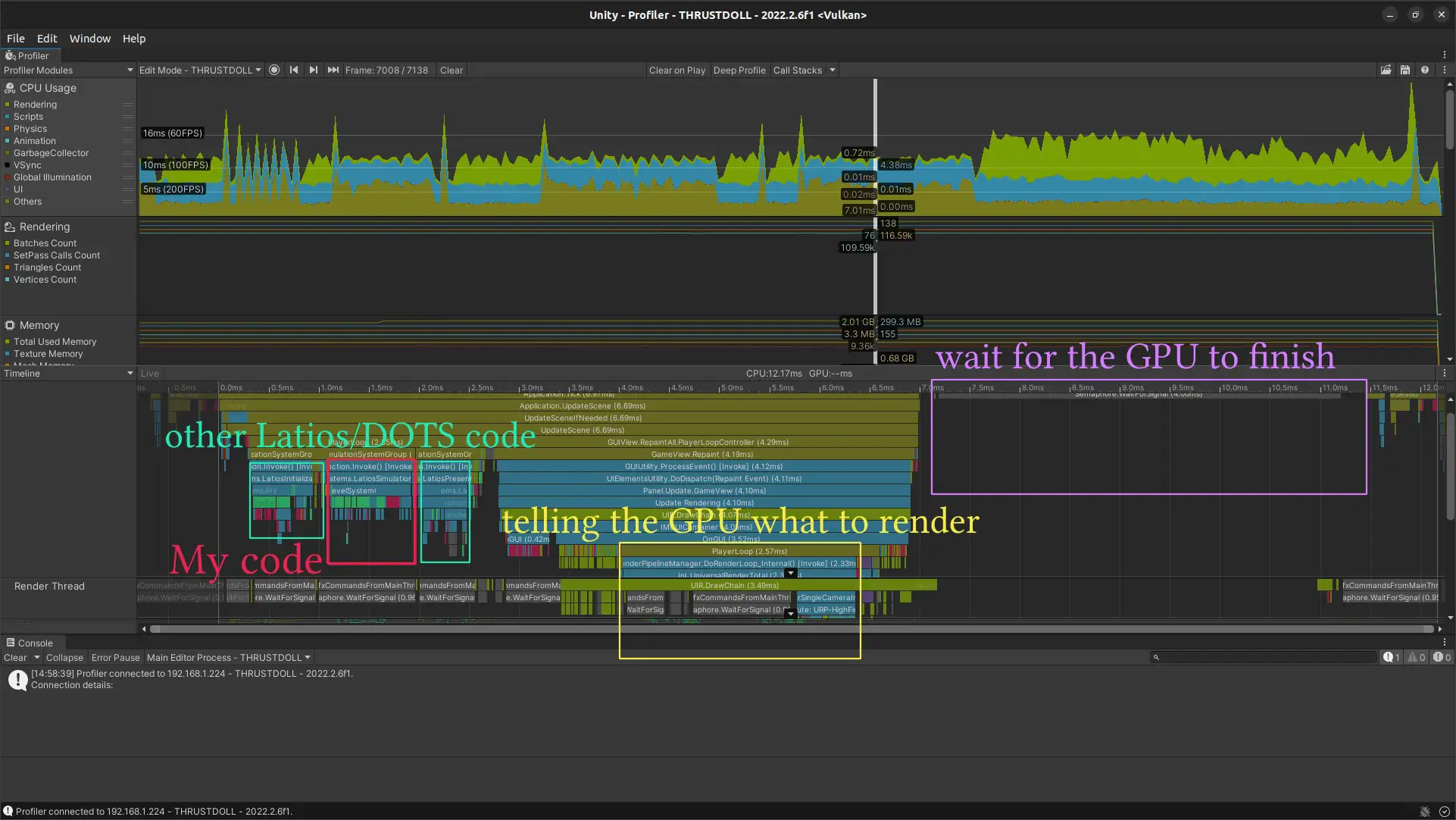Click the Rendering profiler module icon

[x=9, y=226]
